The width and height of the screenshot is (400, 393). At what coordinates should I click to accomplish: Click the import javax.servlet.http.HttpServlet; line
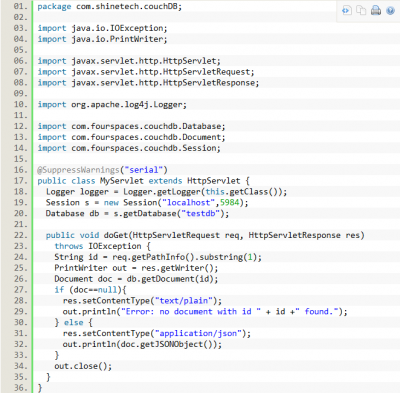[129, 61]
